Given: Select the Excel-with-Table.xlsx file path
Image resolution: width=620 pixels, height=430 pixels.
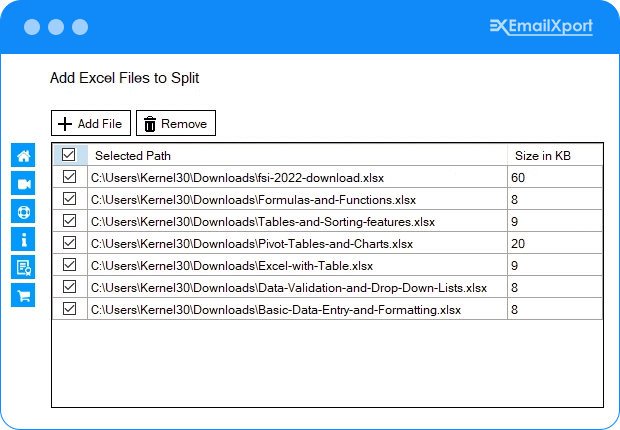Looking at the screenshot, I should 232,266.
